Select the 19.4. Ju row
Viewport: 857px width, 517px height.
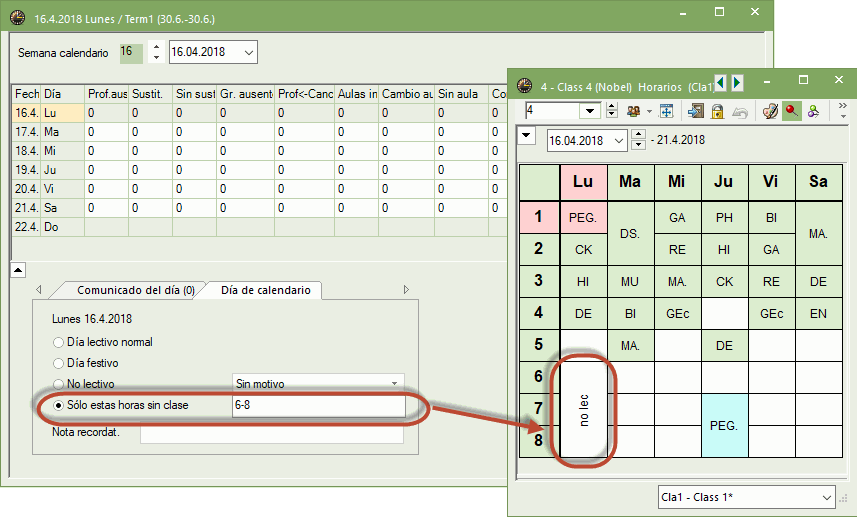(x=260, y=170)
